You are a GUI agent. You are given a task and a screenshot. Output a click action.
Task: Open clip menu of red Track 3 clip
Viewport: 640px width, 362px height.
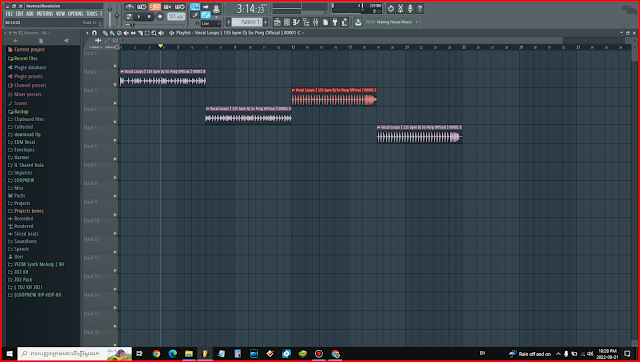click(x=293, y=90)
